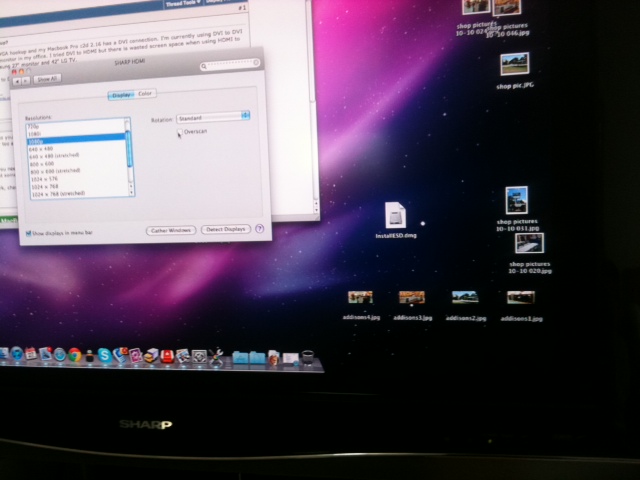Open the Transmit truck icon in dock
The image size is (640, 480).
point(151,356)
